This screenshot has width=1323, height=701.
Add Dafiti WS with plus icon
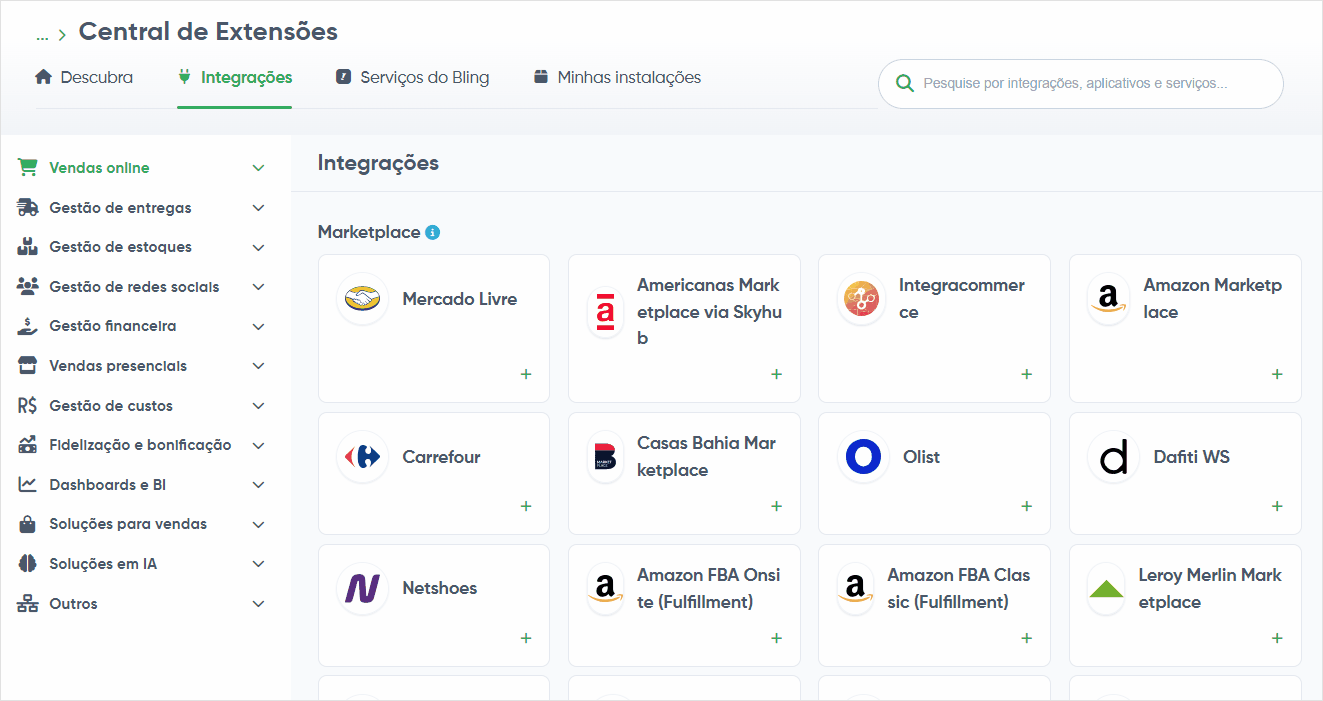[1277, 506]
